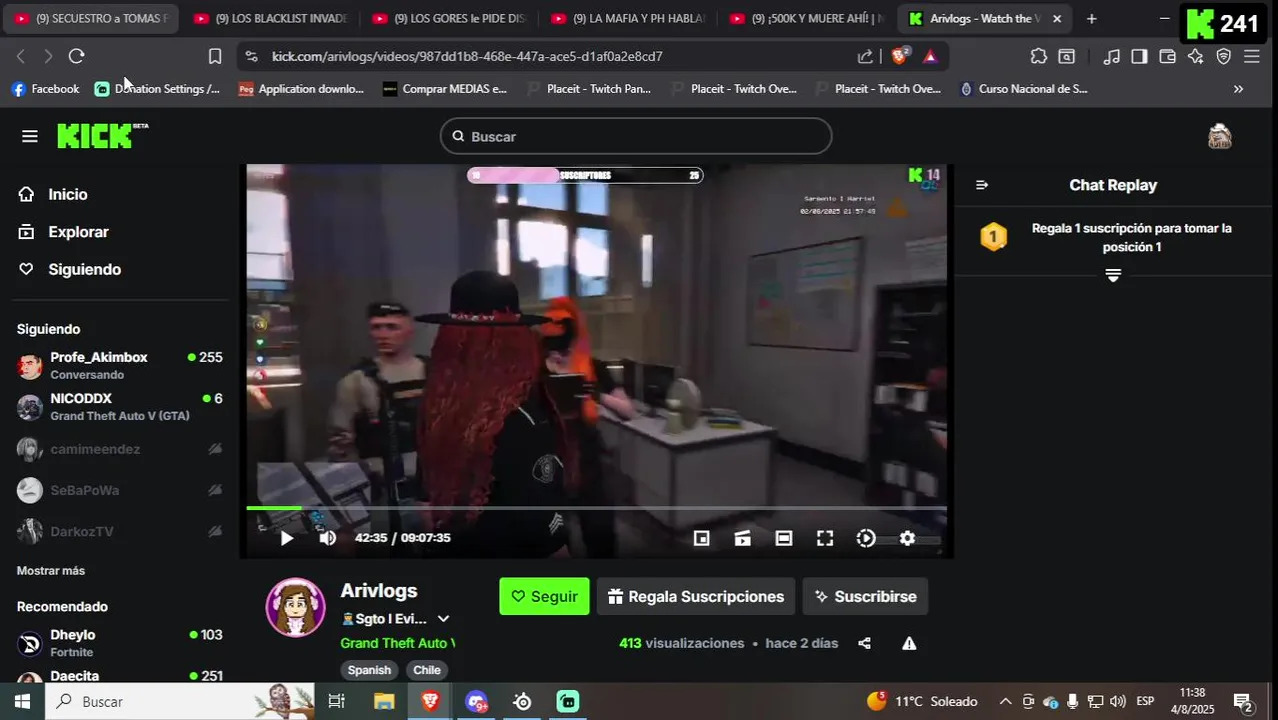Report the video with warning icon

909,643
